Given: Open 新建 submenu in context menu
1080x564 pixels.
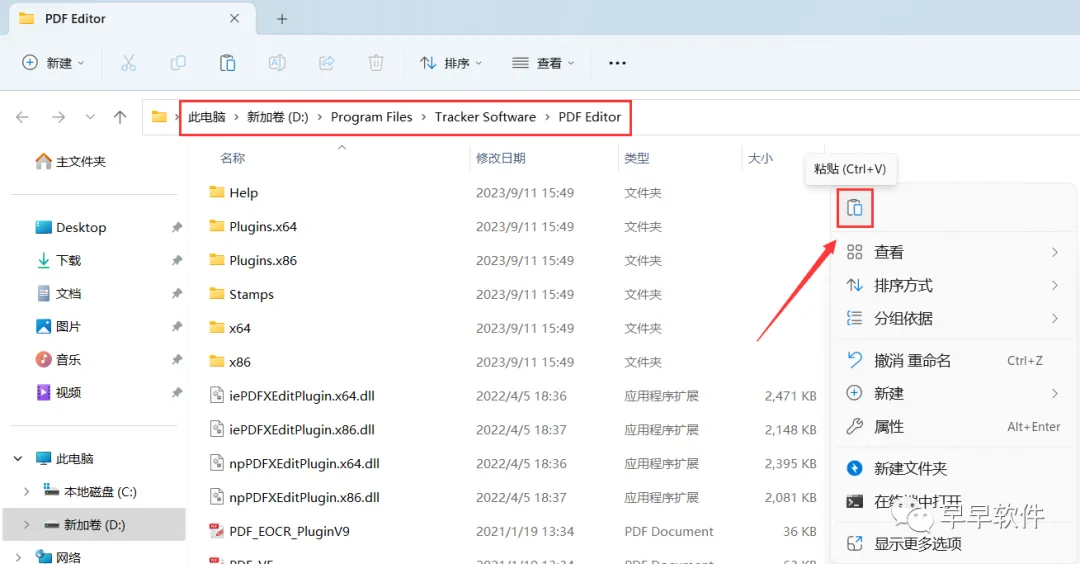Looking at the screenshot, I should [953, 393].
